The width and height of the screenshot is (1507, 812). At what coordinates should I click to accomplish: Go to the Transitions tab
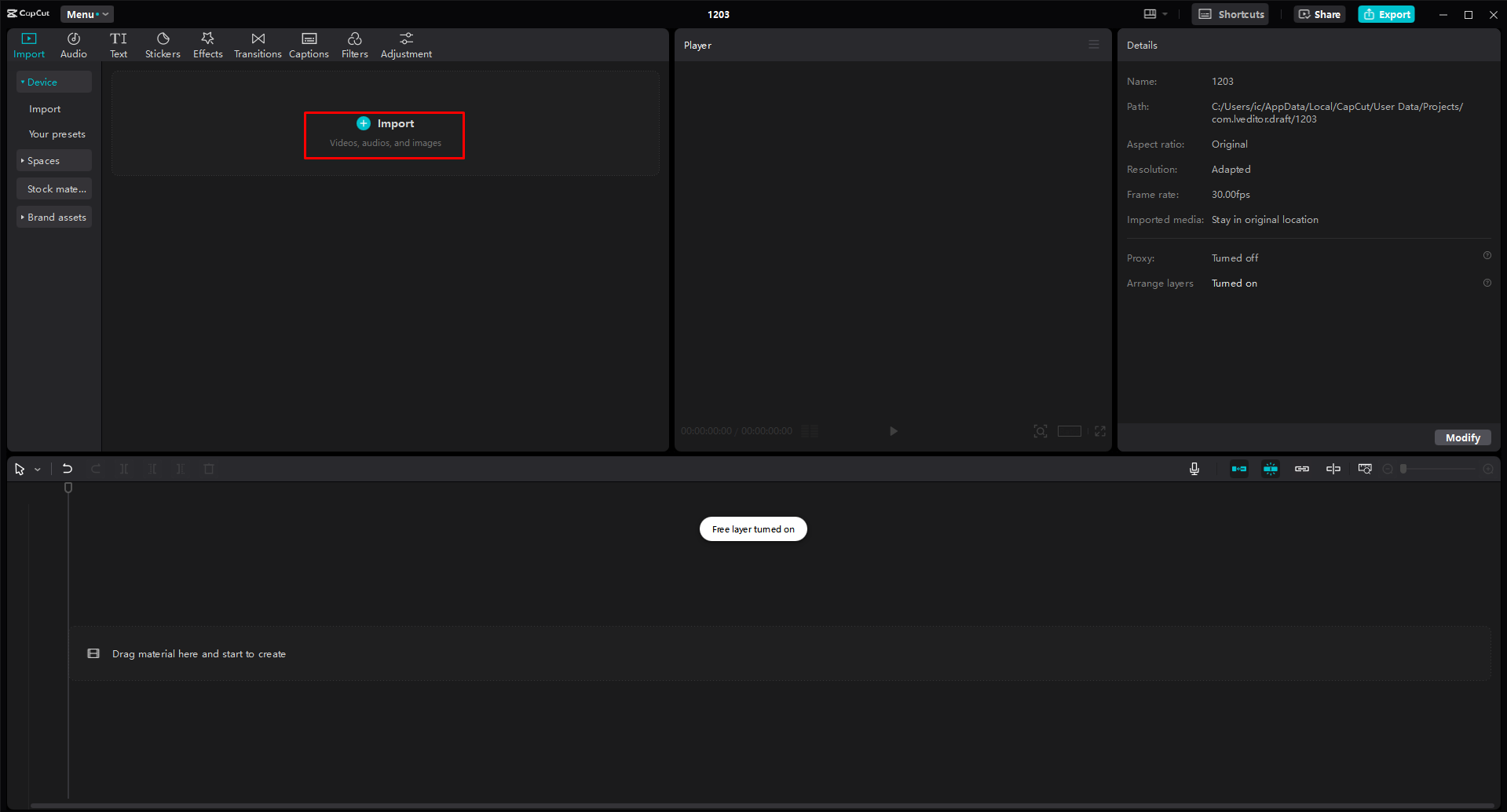point(258,46)
